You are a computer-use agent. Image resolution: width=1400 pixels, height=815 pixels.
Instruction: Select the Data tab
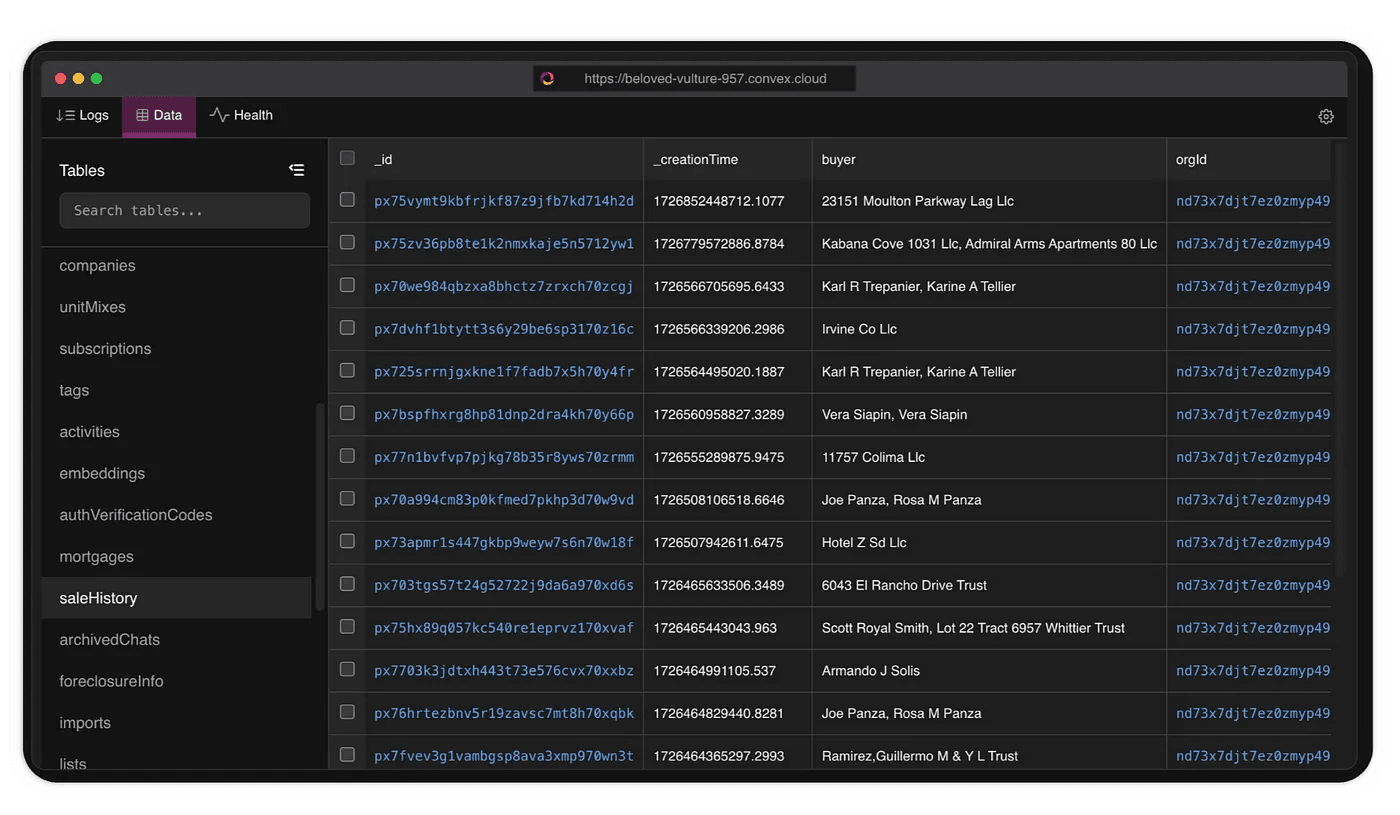pos(159,116)
